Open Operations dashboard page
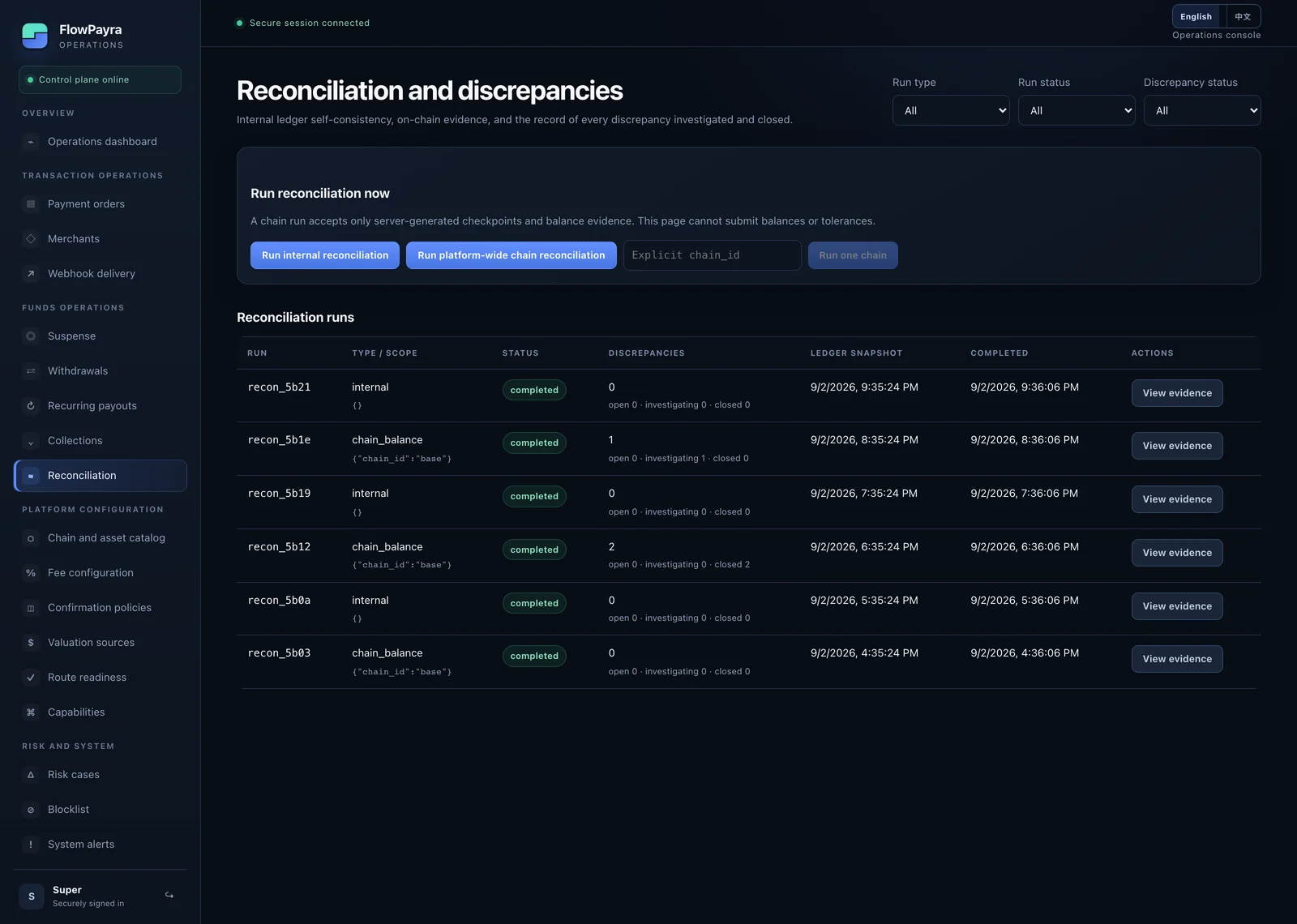 [x=101, y=142]
